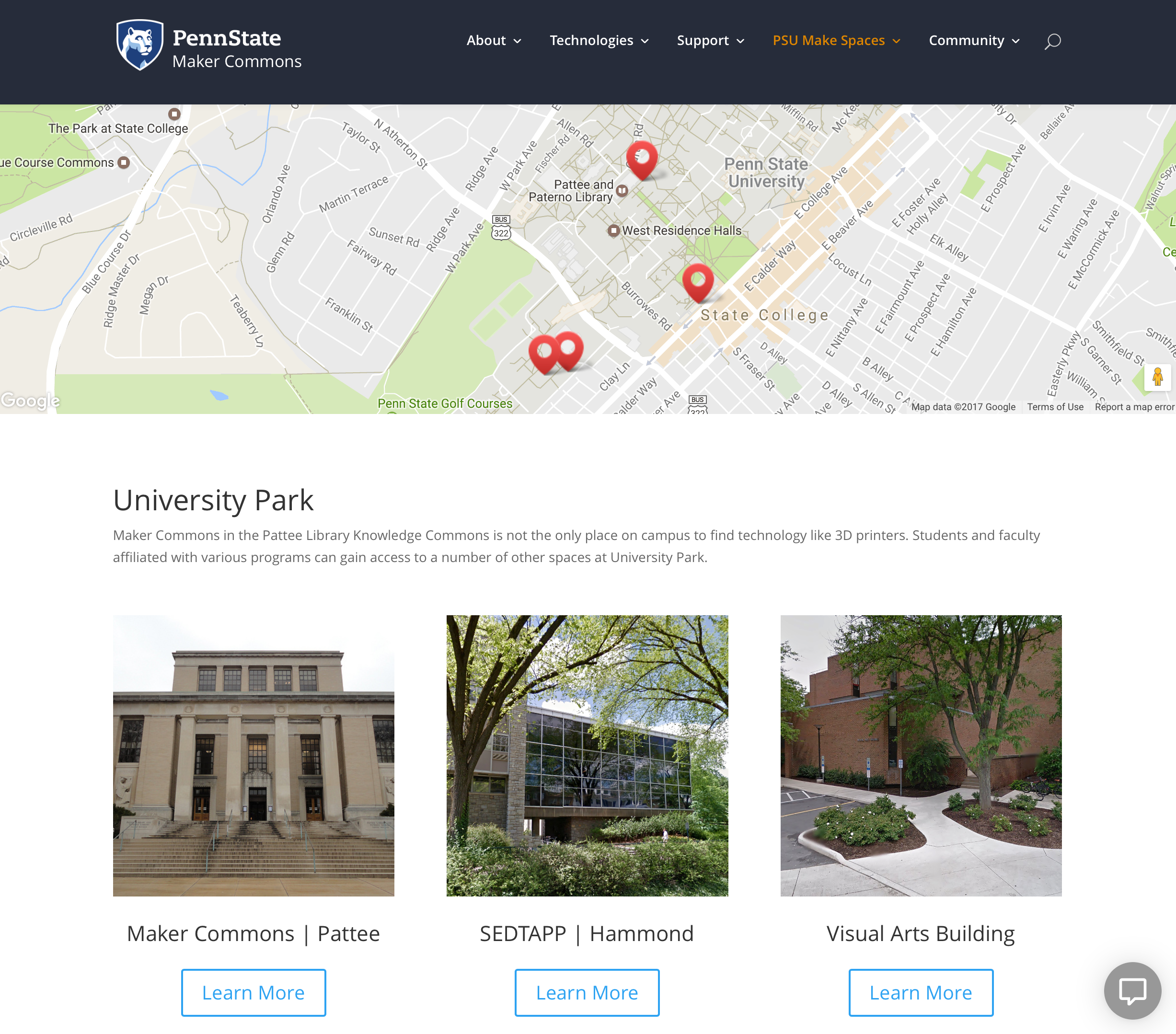Click the University Park heading
The image size is (1176, 1034).
pos(213,500)
